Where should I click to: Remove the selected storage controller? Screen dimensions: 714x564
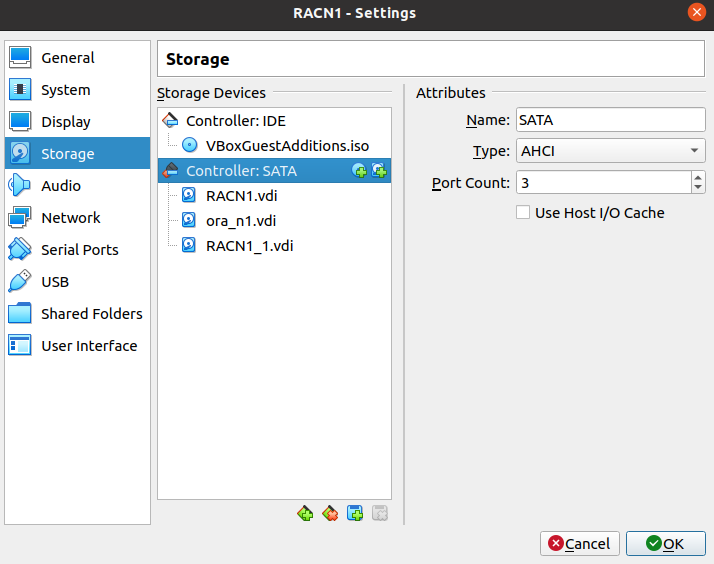pos(330,513)
